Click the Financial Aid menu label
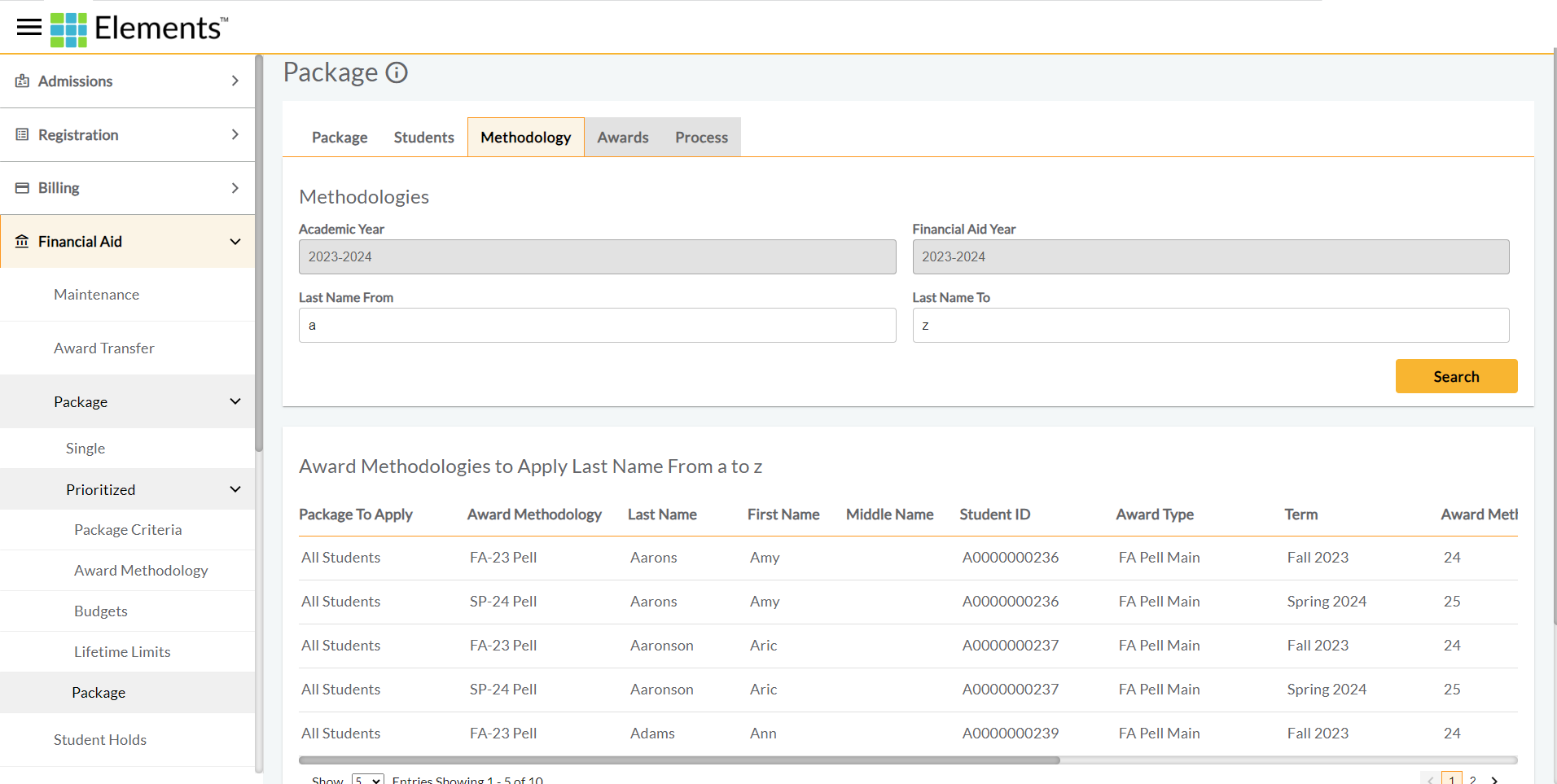Image resolution: width=1557 pixels, height=784 pixels. pos(80,242)
